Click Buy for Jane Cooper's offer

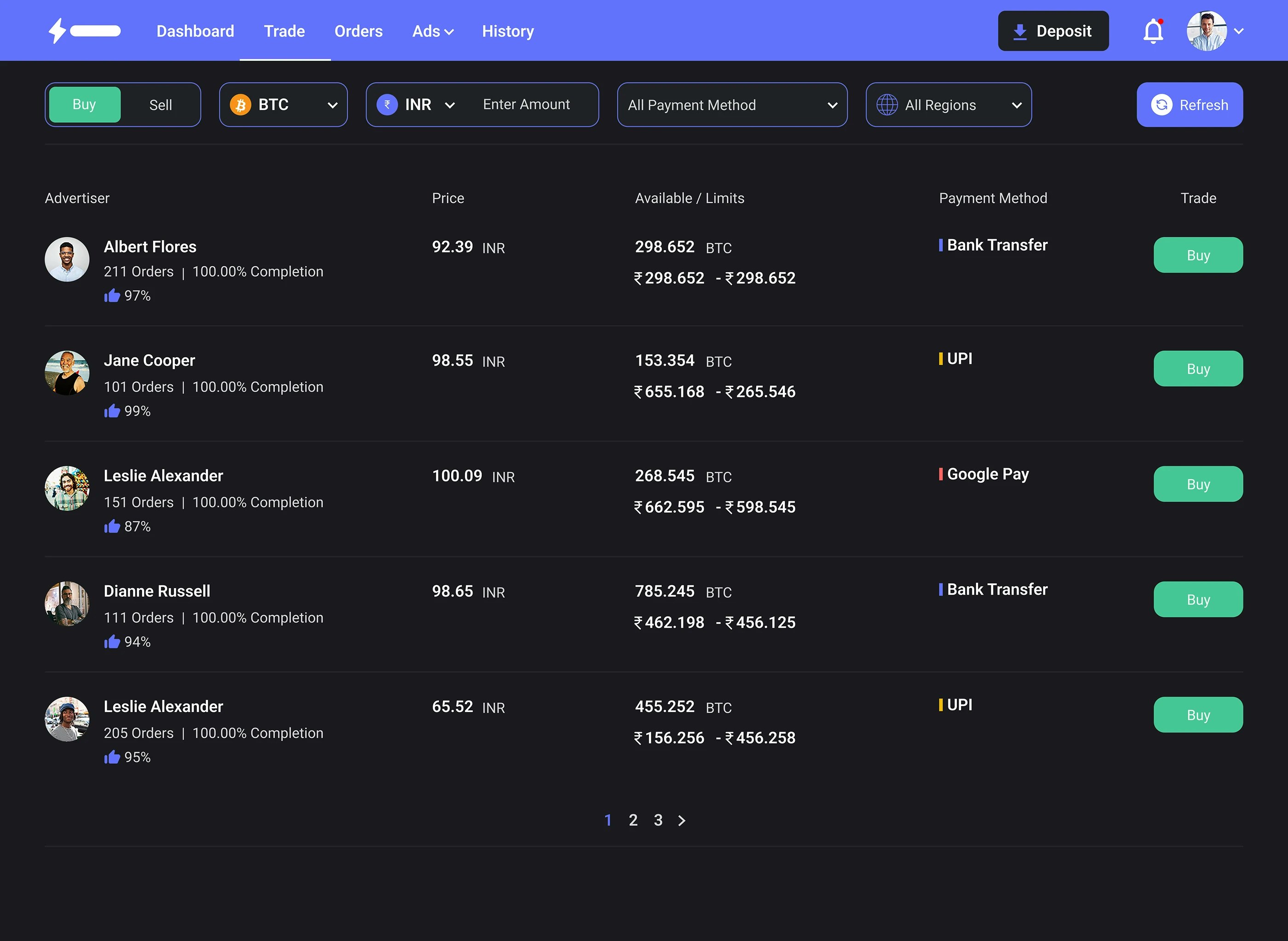(1198, 368)
